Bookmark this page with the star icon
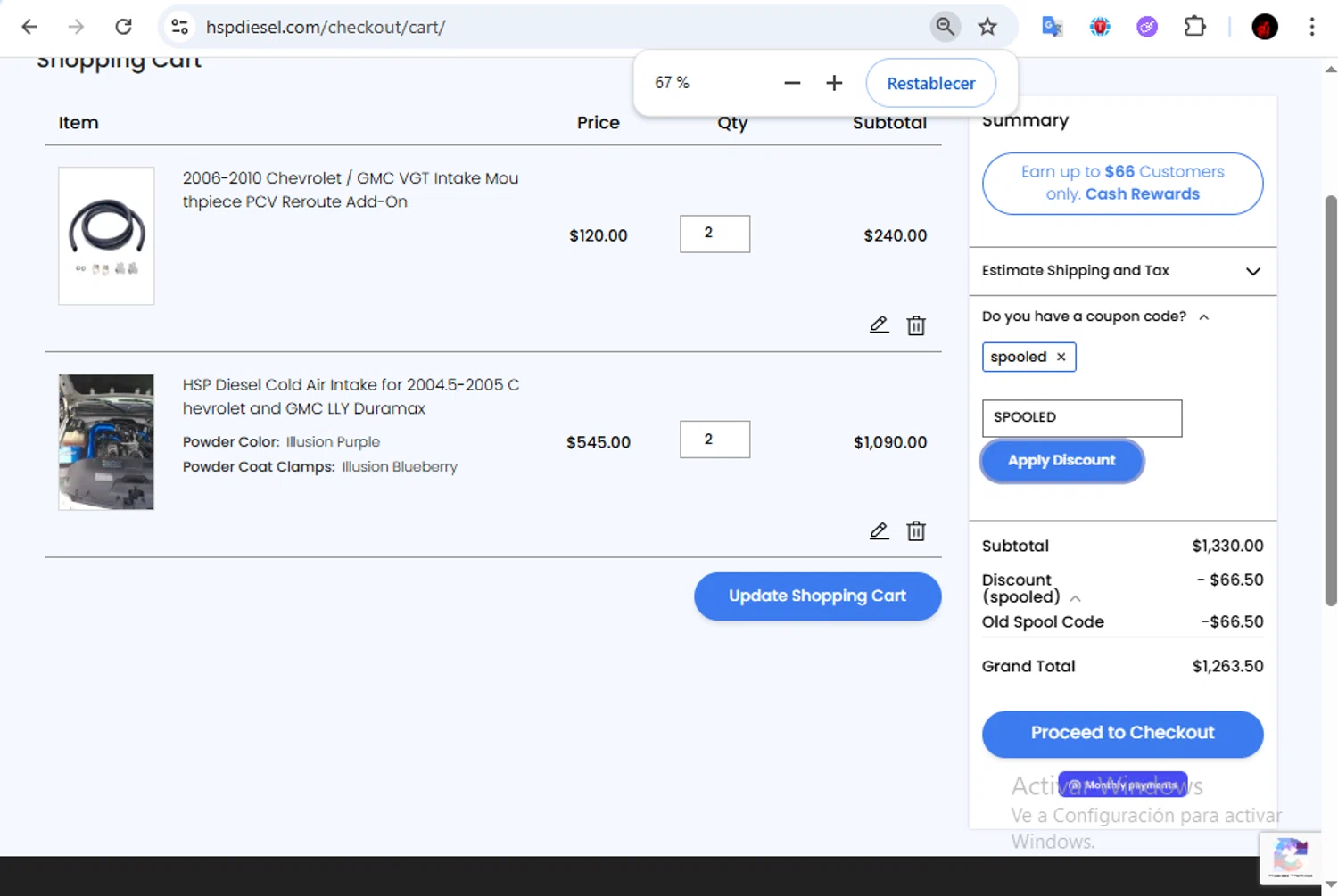 [987, 27]
